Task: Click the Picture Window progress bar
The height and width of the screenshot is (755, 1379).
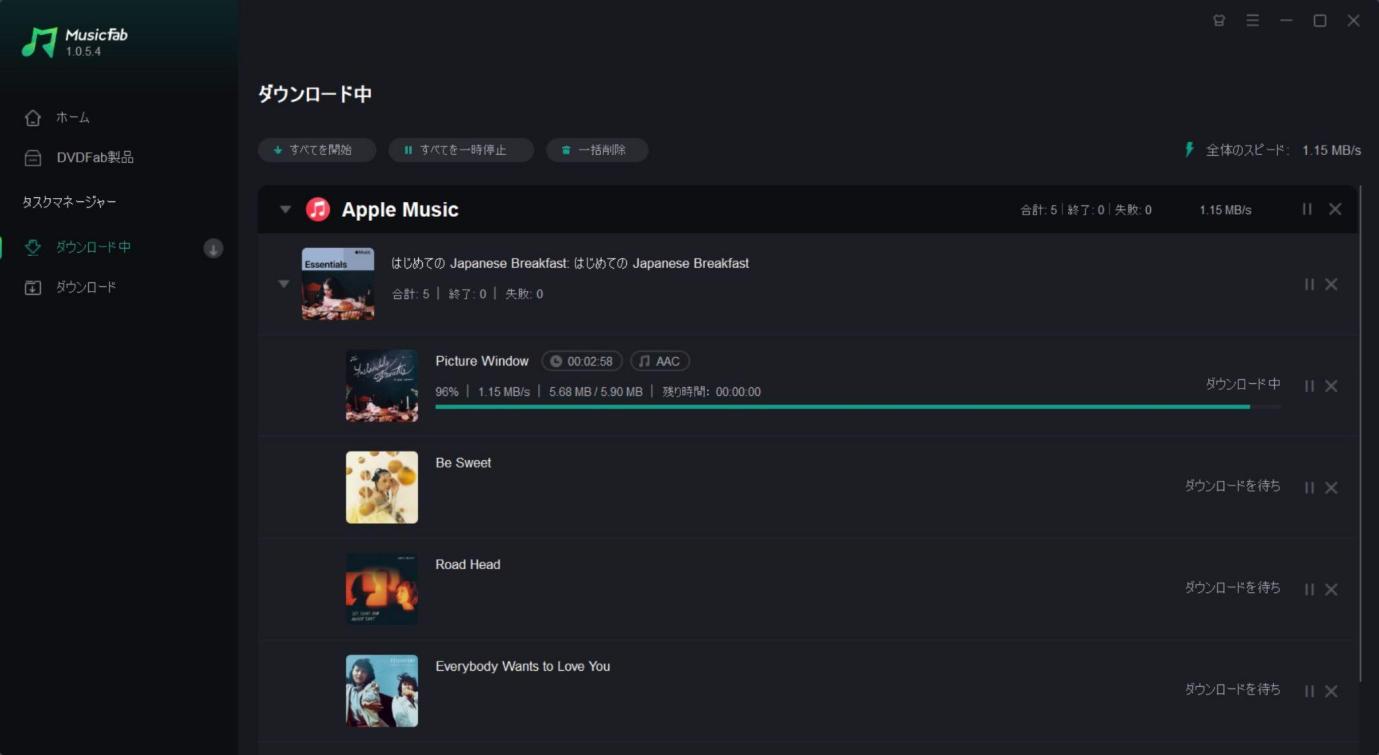Action: (x=858, y=407)
